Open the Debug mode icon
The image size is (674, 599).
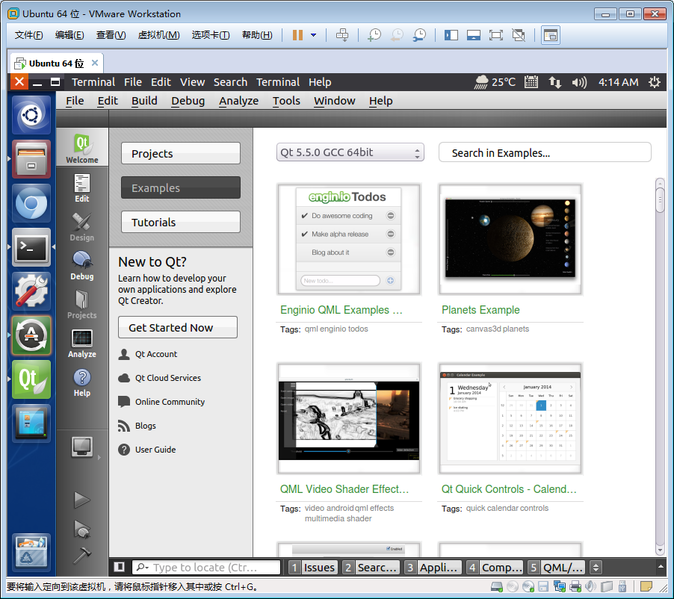click(82, 264)
